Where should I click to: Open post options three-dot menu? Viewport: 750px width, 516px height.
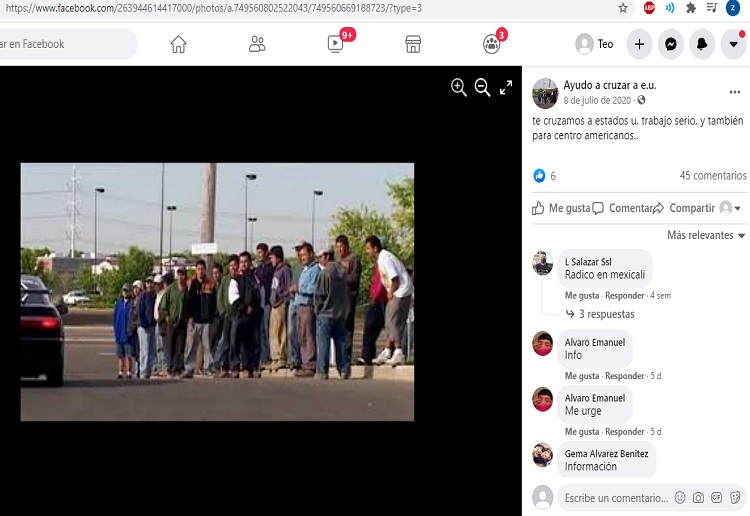point(735,92)
